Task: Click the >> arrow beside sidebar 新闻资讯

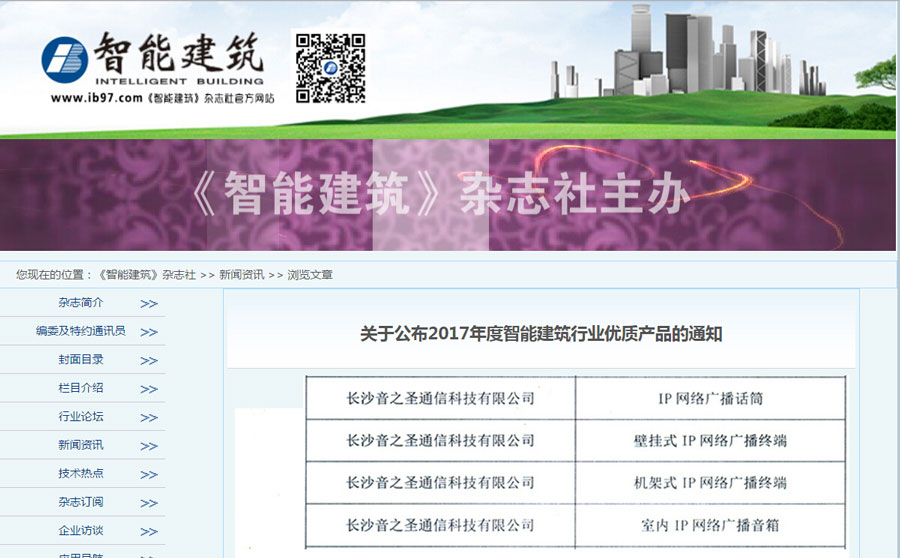Action: (x=149, y=446)
